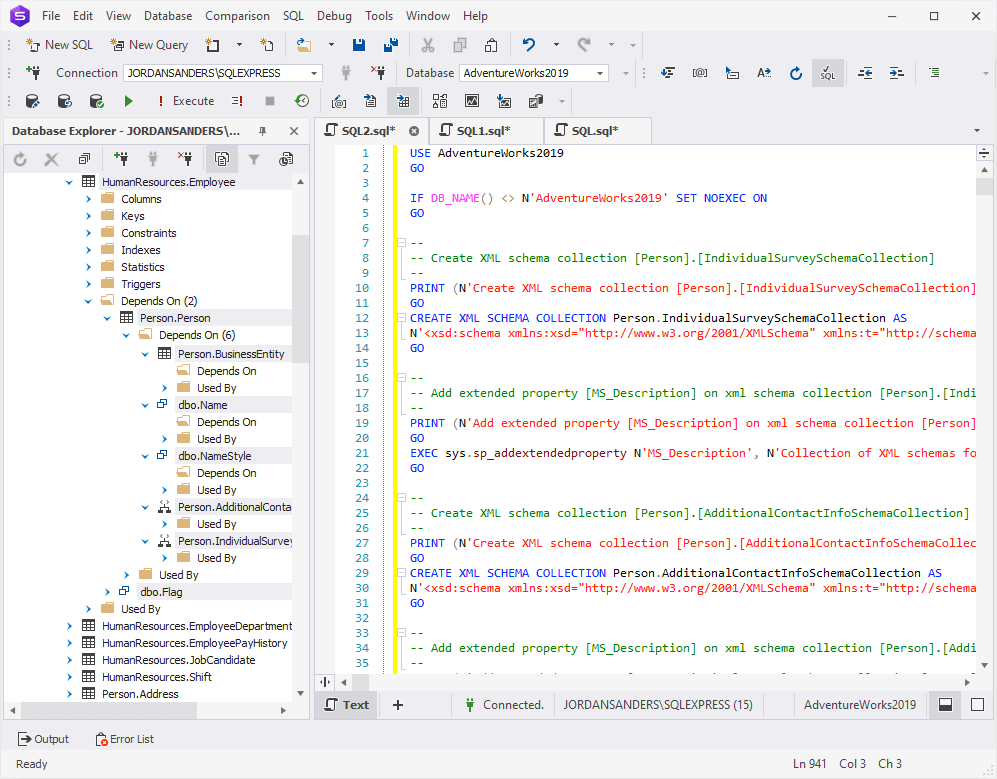Click the database-with-green-check icon in the toolbar

click(x=96, y=100)
